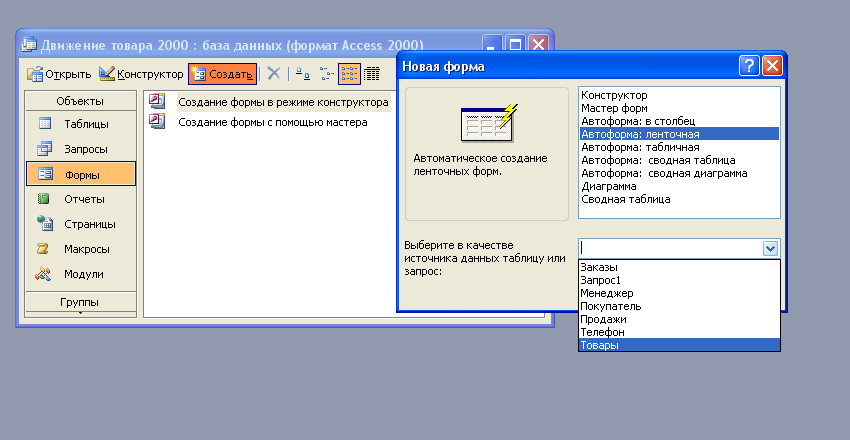Choose Конструктор in the form type list
This screenshot has width=850, height=440.
click(679, 95)
